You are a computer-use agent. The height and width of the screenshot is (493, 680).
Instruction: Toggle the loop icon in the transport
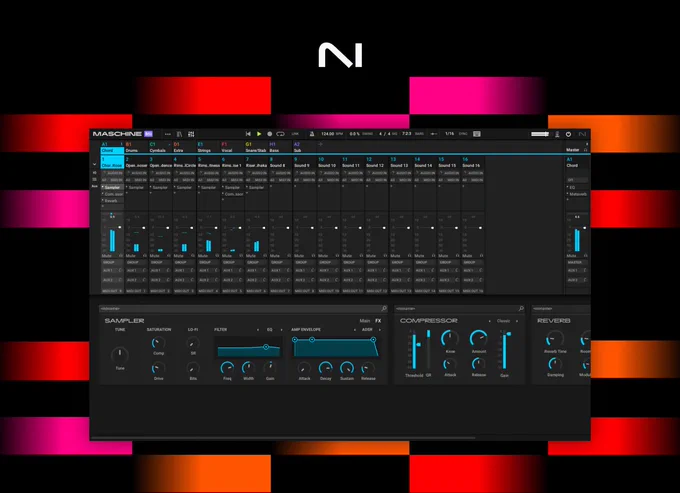(x=280, y=134)
